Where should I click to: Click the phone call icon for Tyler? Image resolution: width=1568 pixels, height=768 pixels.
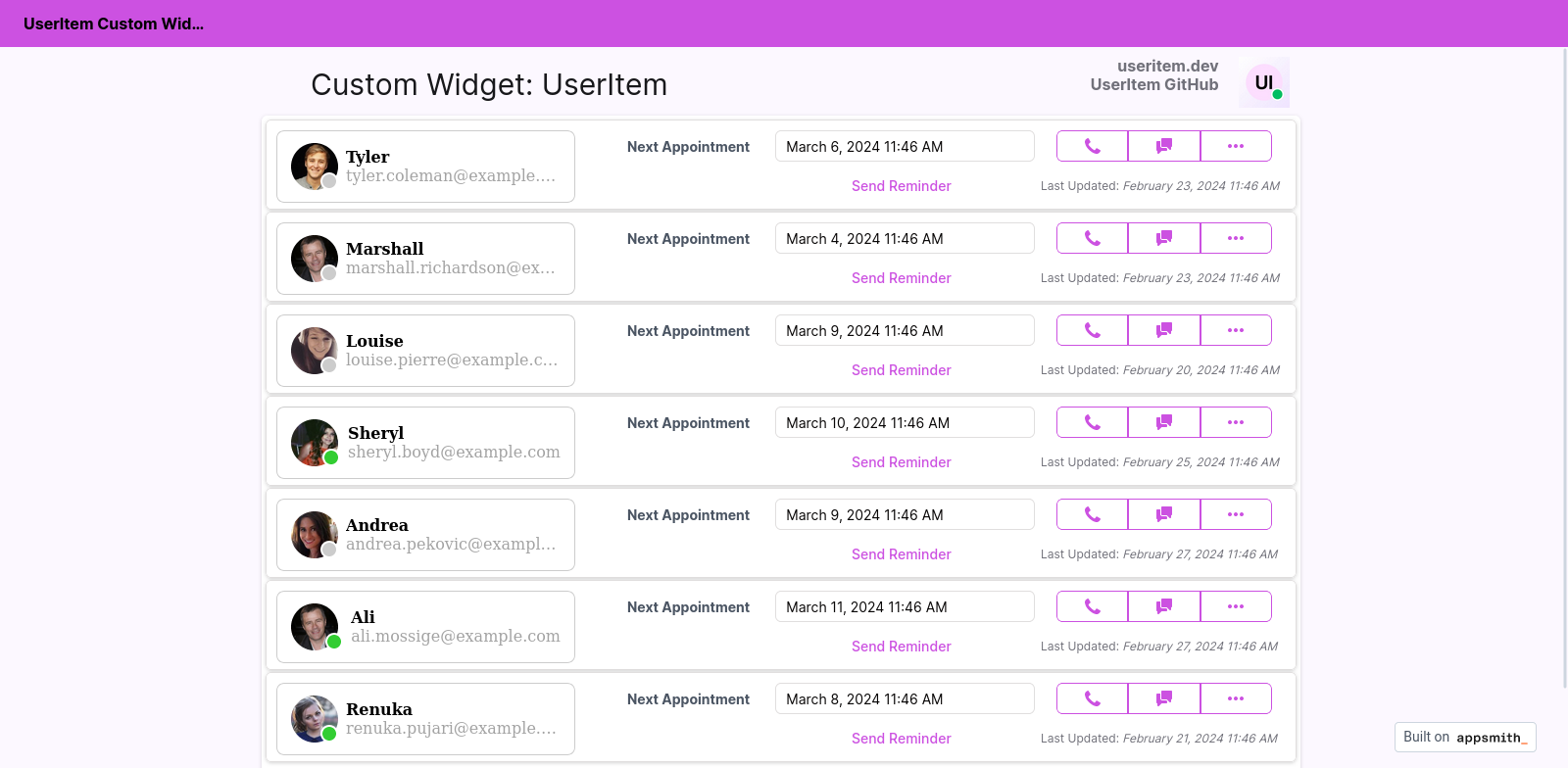[x=1092, y=146]
